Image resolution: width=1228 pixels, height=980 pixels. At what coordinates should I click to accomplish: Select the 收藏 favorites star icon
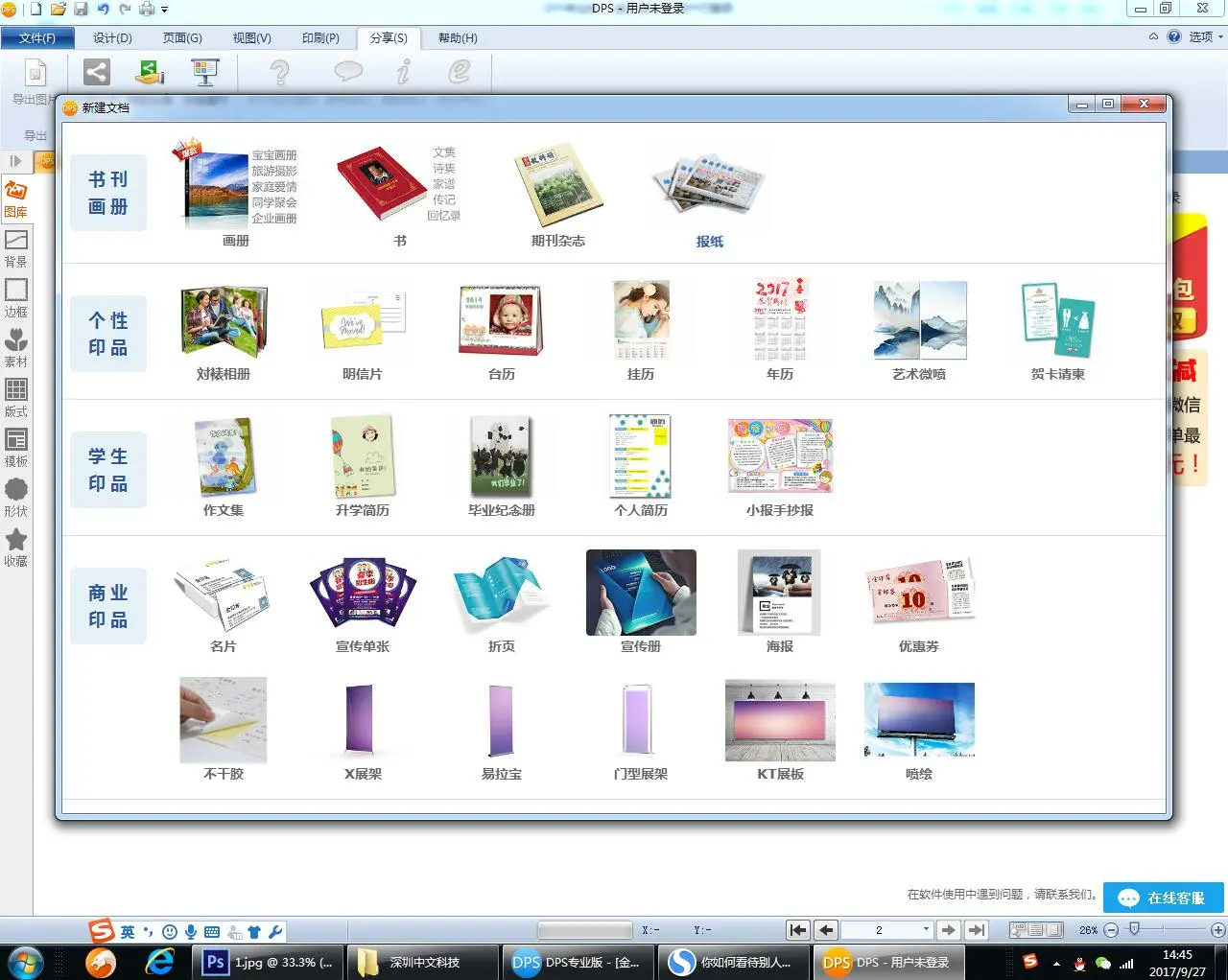pos(16,547)
